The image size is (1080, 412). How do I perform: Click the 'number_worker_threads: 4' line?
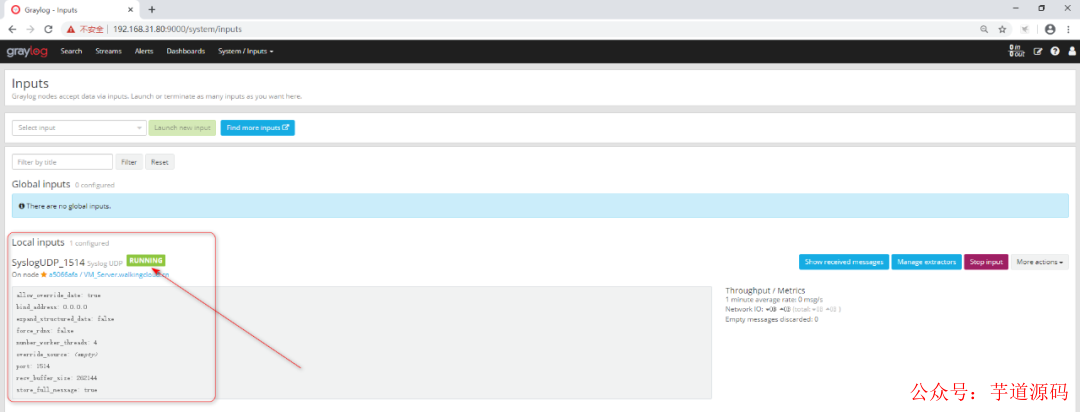(57, 342)
